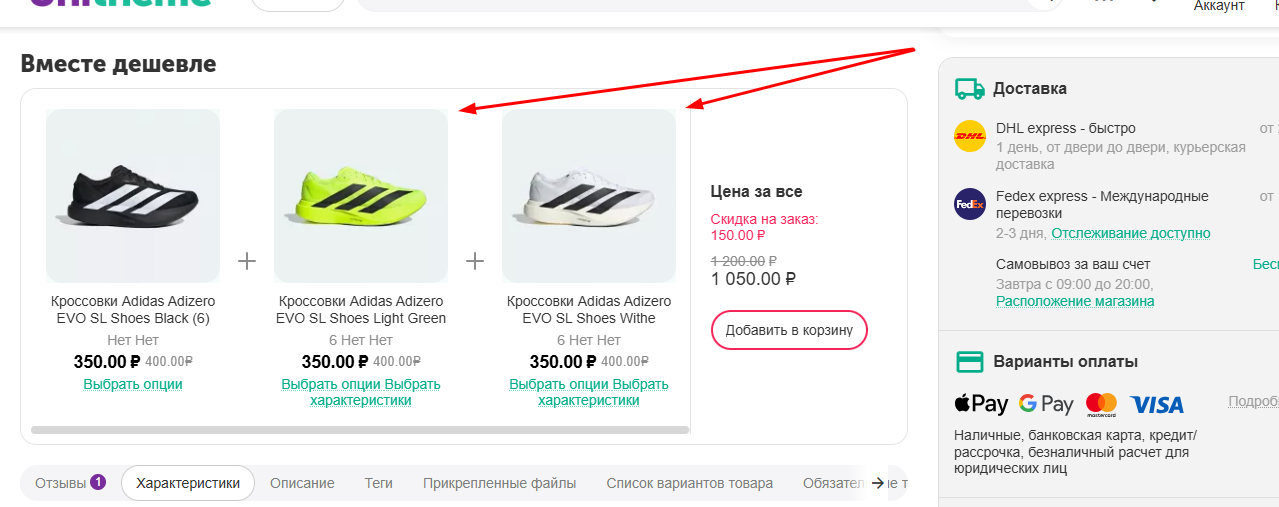Select the Прикрепленные файлы tab
The width and height of the screenshot is (1279, 507).
[499, 483]
